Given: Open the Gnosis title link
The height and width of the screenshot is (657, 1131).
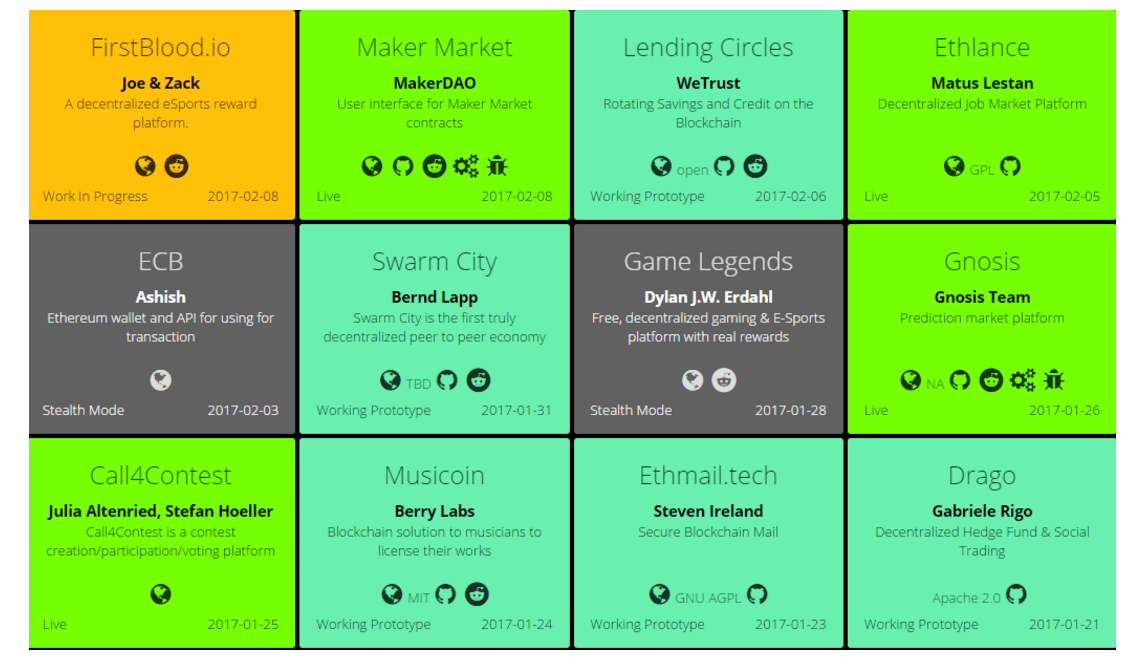Looking at the screenshot, I should pyautogui.click(x=982, y=262).
